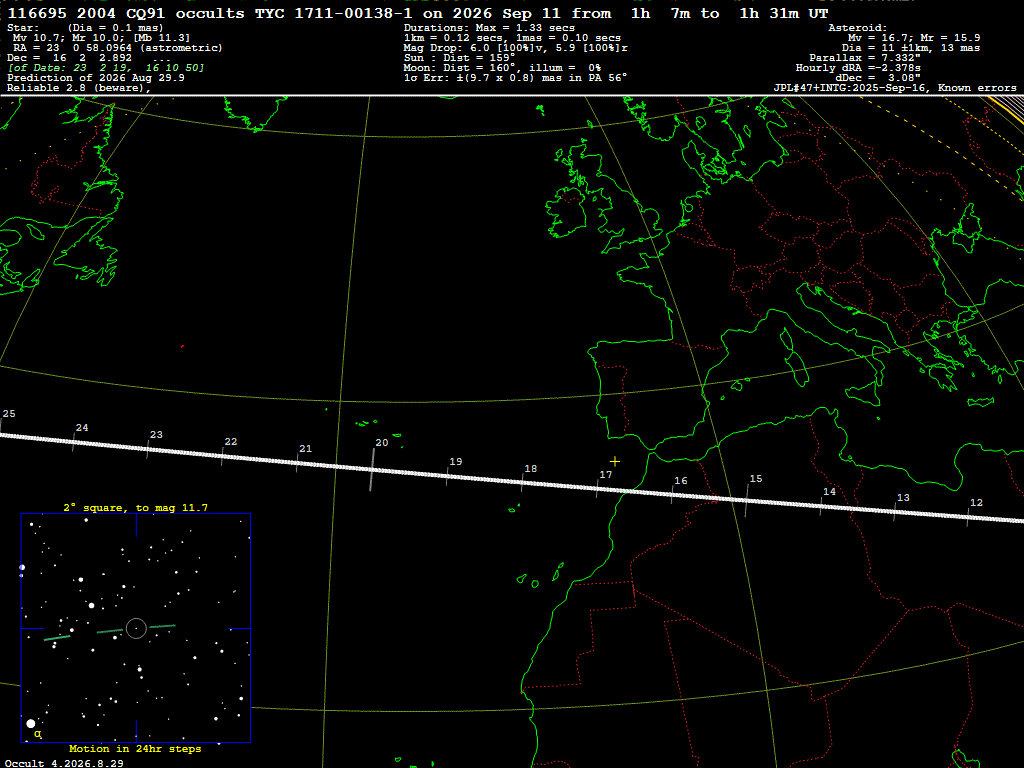Click the minute 25 path label

(x=9, y=414)
